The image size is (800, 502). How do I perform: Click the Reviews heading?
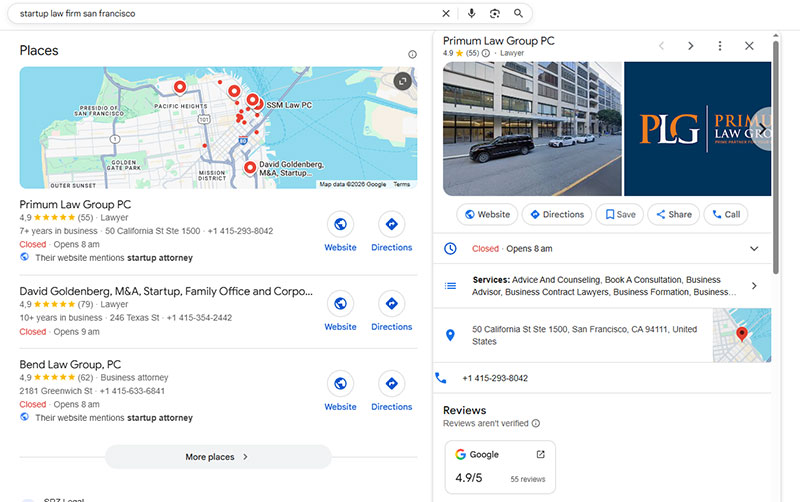point(464,410)
